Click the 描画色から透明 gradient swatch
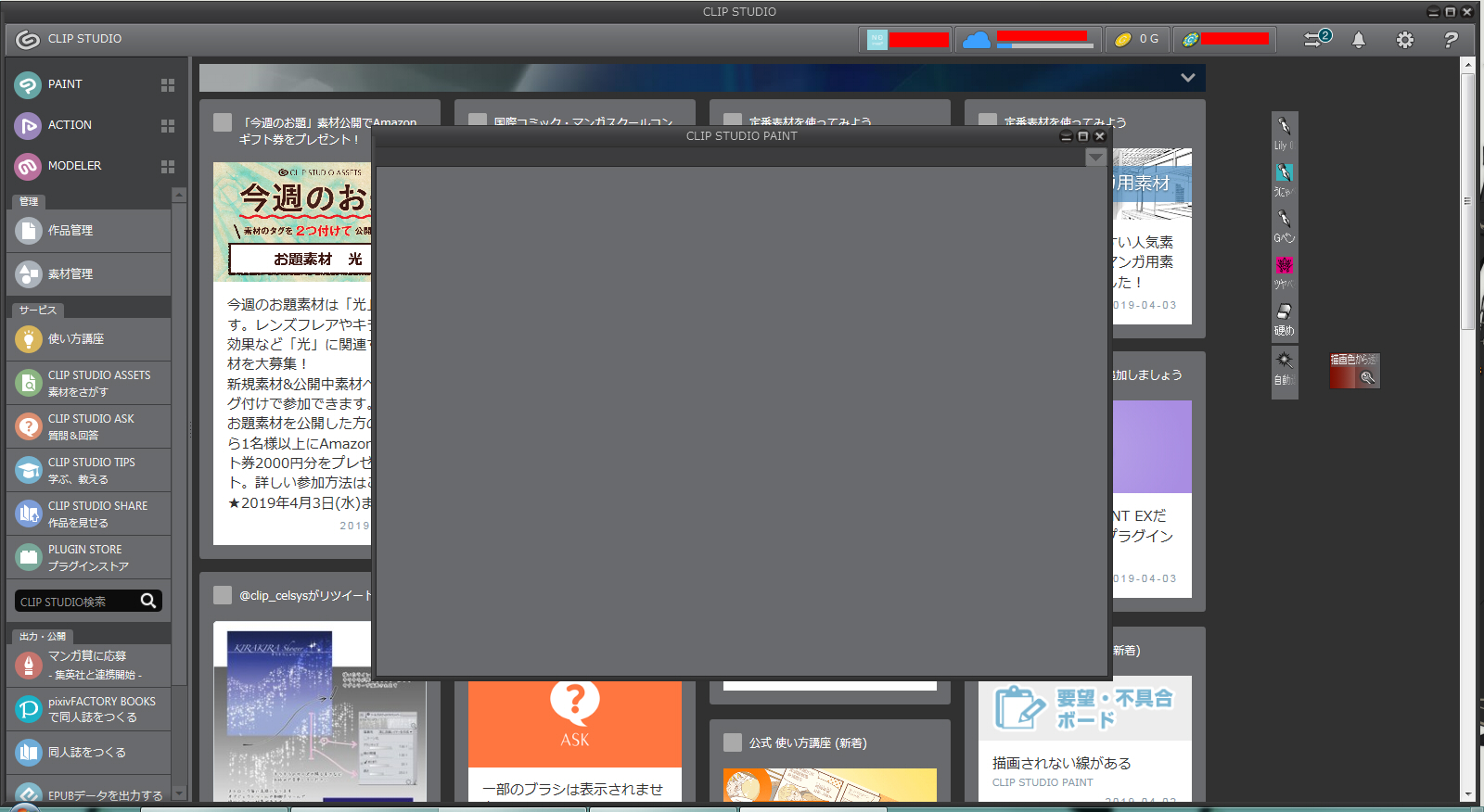1484x812 pixels. click(1354, 371)
